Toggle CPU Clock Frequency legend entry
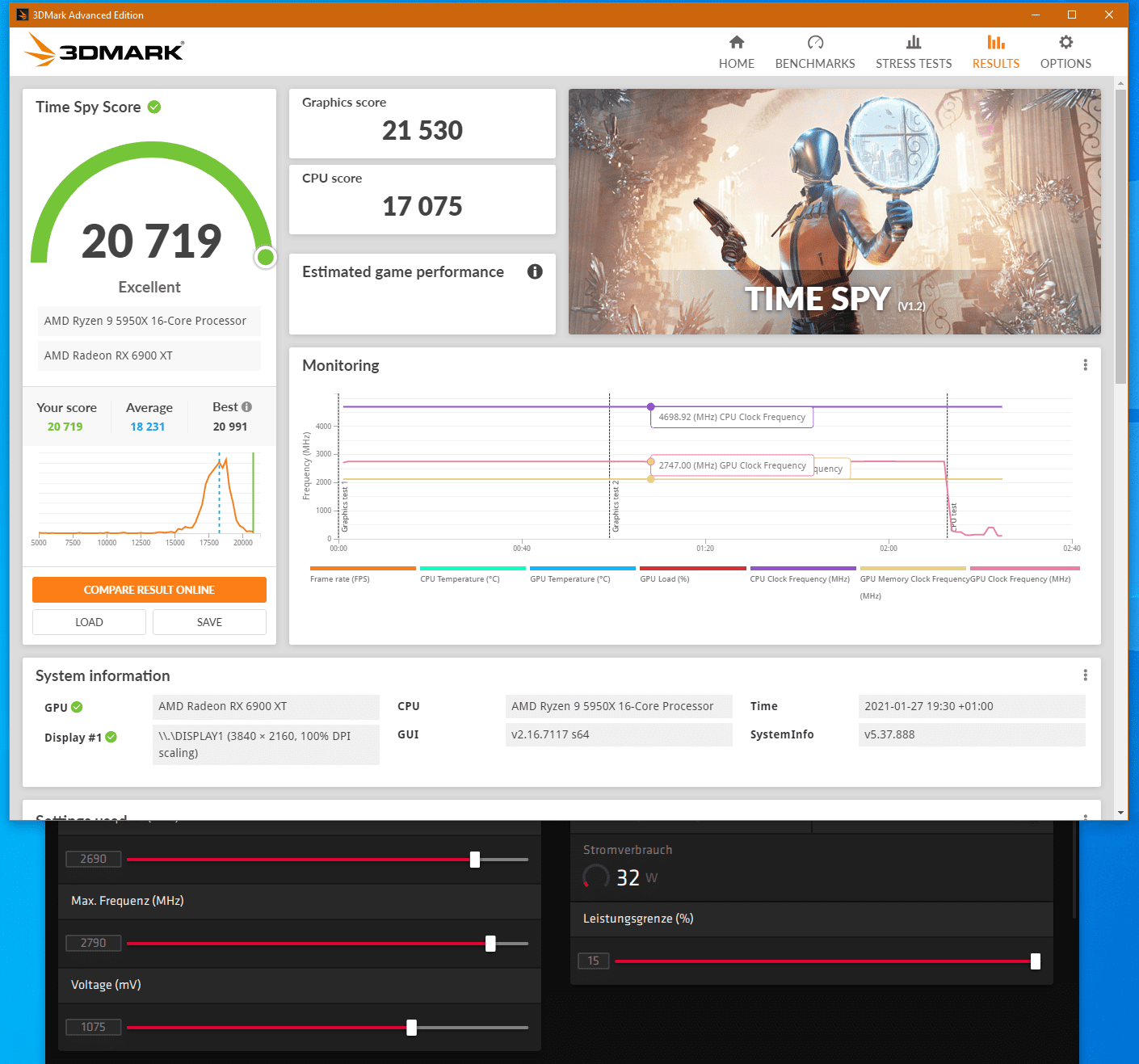The width and height of the screenshot is (1139, 1064). pyautogui.click(x=802, y=574)
